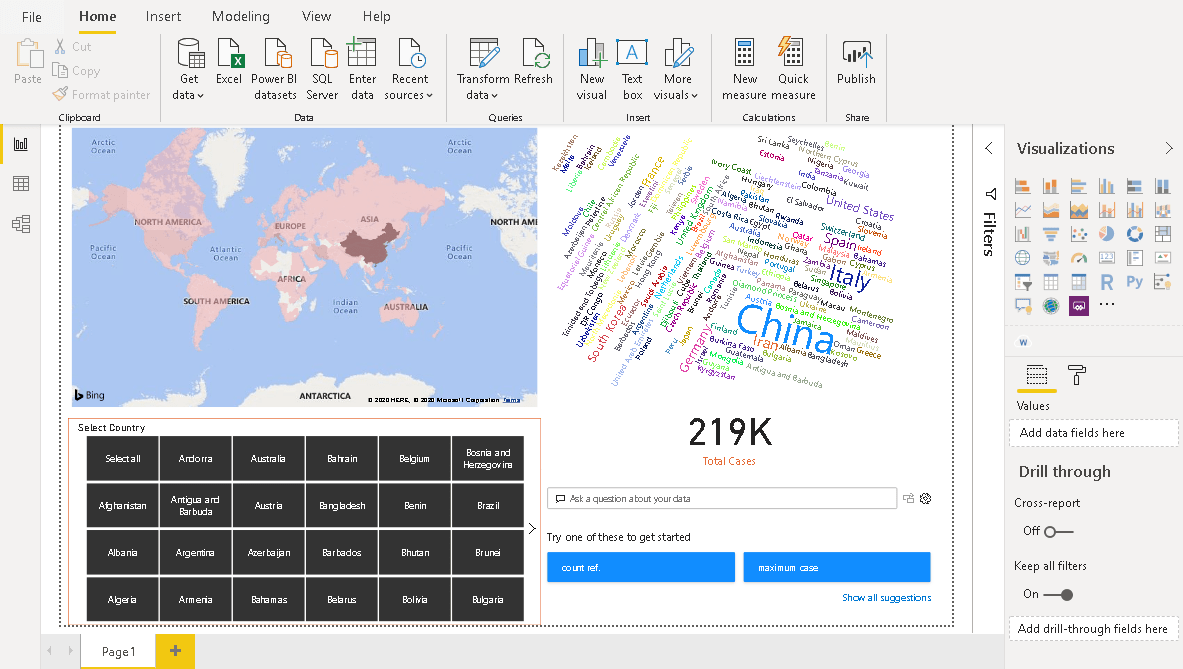Switch to the Format (paint roller) pane
Viewport: 1183px width, 669px height.
(x=1077, y=375)
